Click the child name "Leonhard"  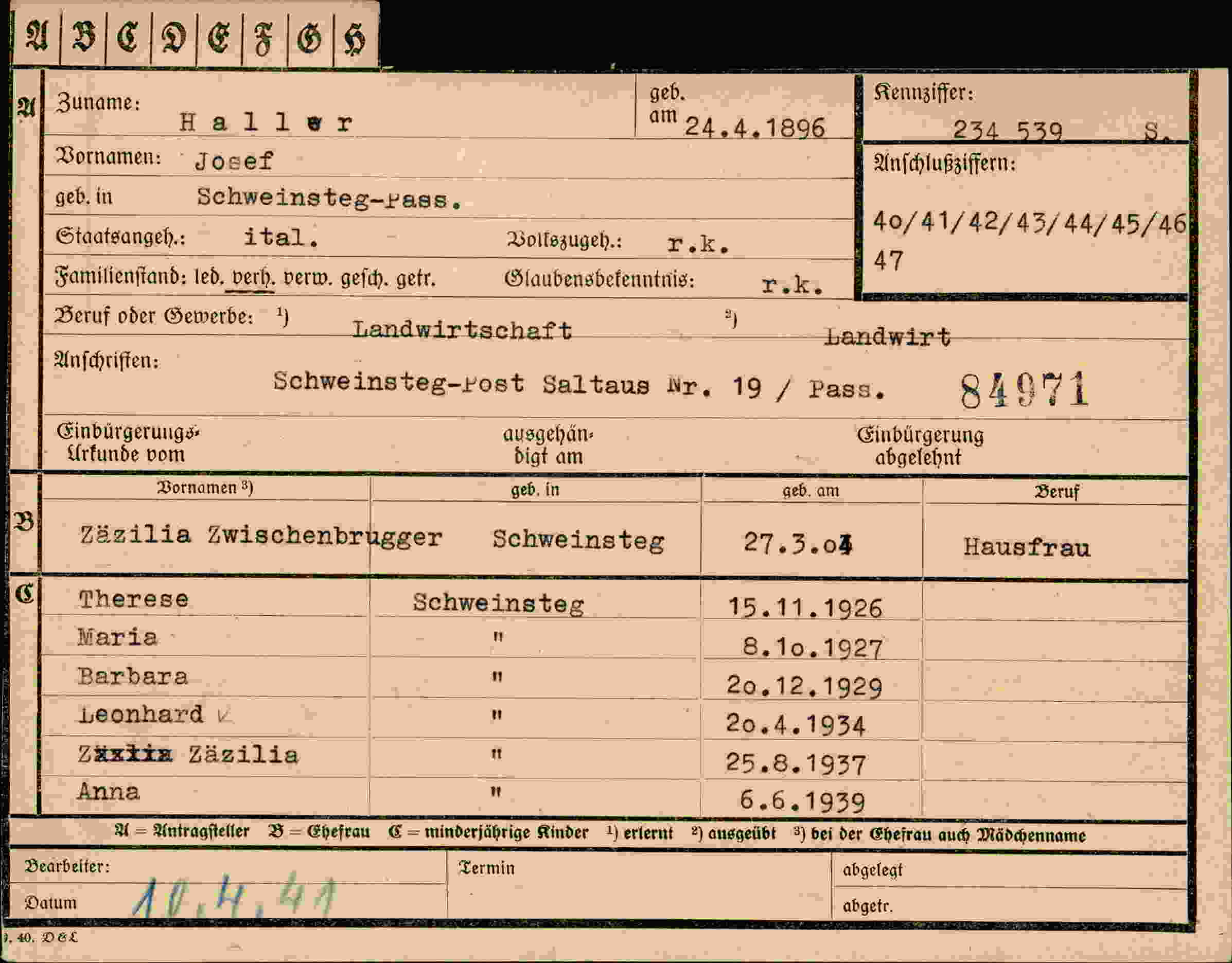[140, 715]
